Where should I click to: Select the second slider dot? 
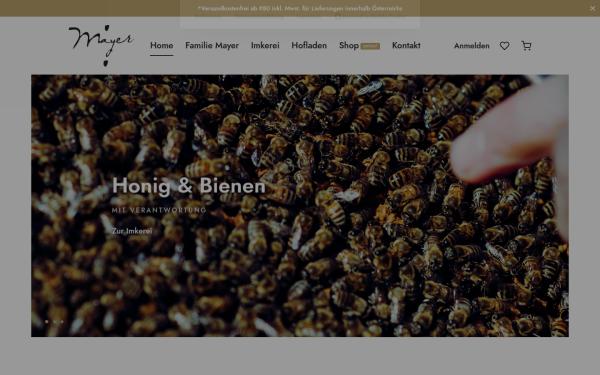[x=54, y=322]
